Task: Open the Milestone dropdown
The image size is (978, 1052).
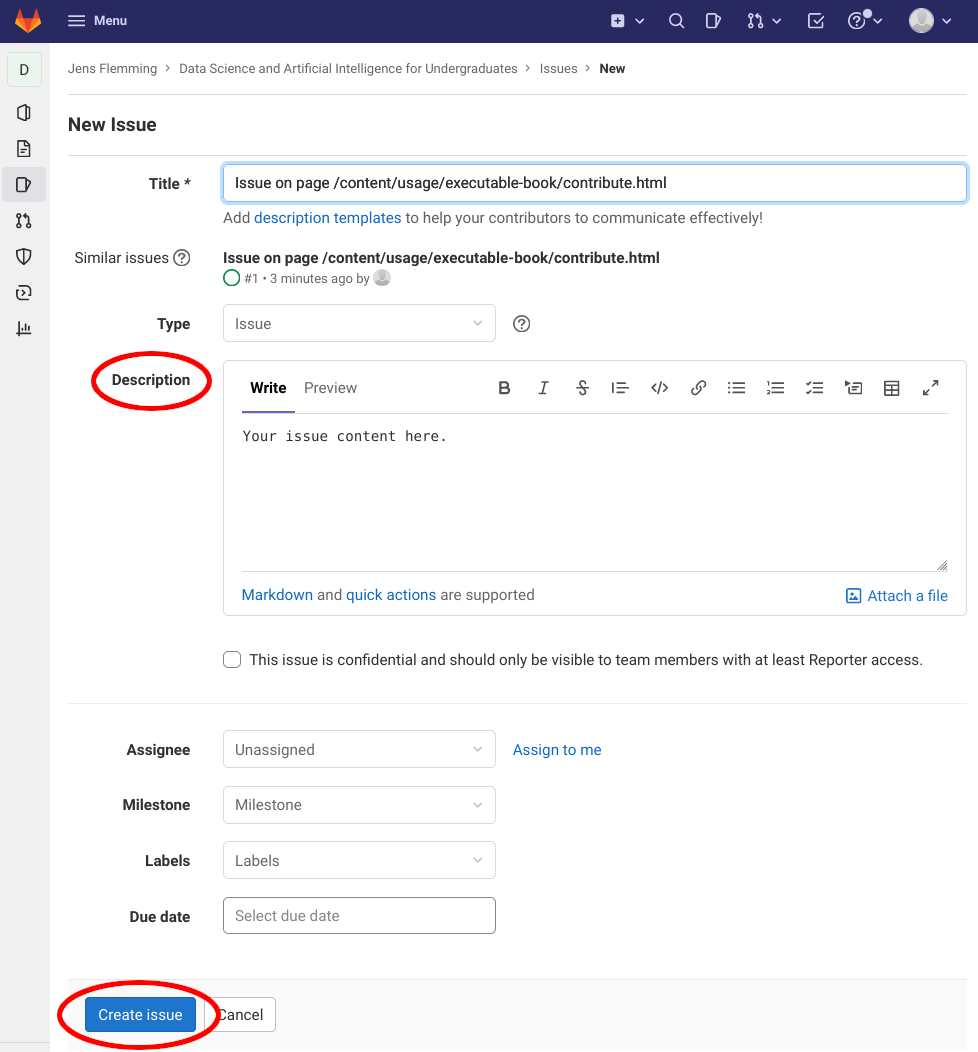Action: (x=358, y=805)
